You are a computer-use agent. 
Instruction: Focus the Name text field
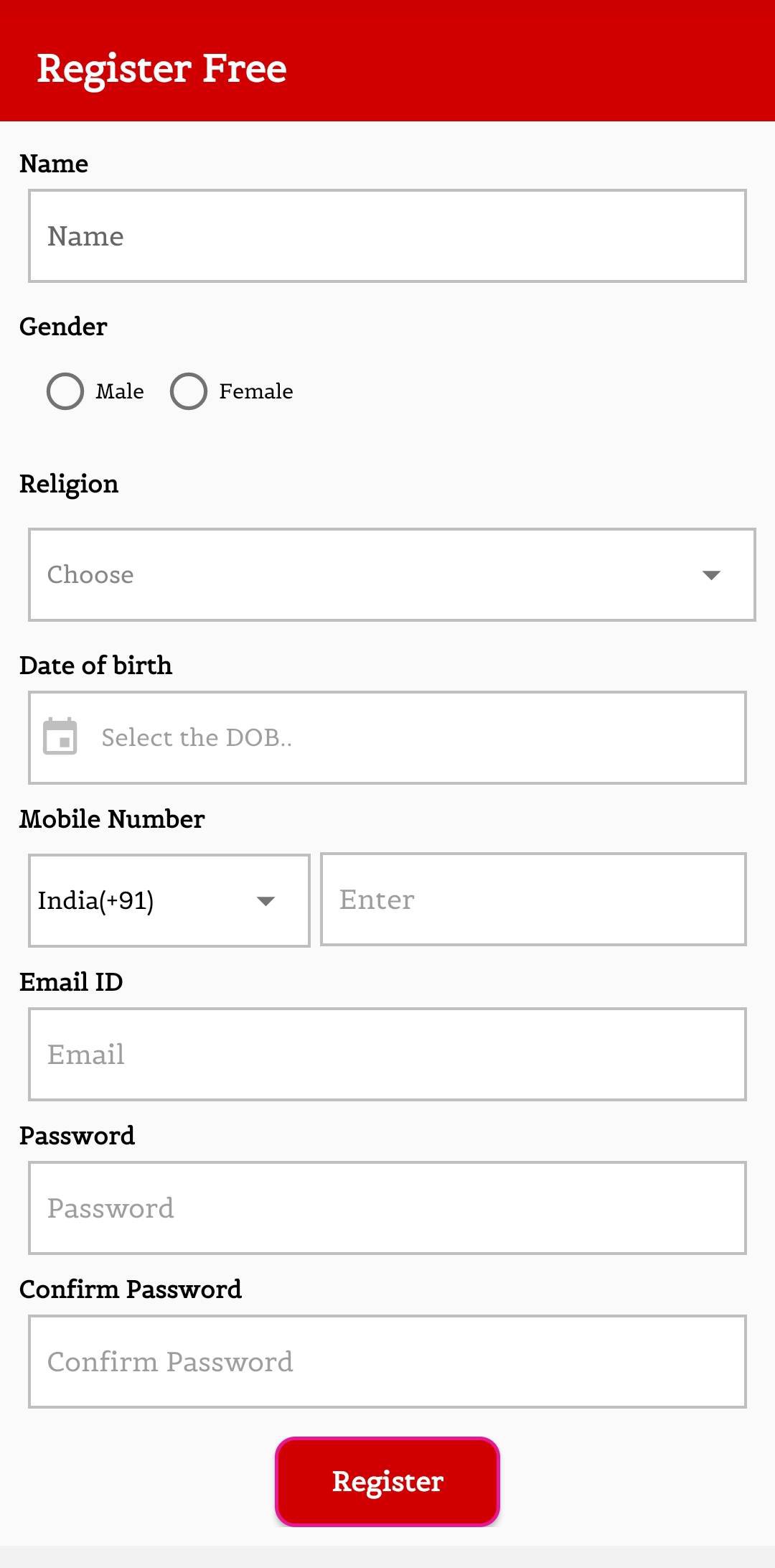click(387, 236)
